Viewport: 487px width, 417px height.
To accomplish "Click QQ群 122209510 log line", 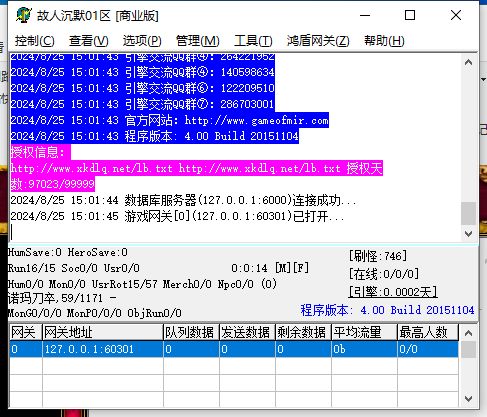I will (143, 88).
